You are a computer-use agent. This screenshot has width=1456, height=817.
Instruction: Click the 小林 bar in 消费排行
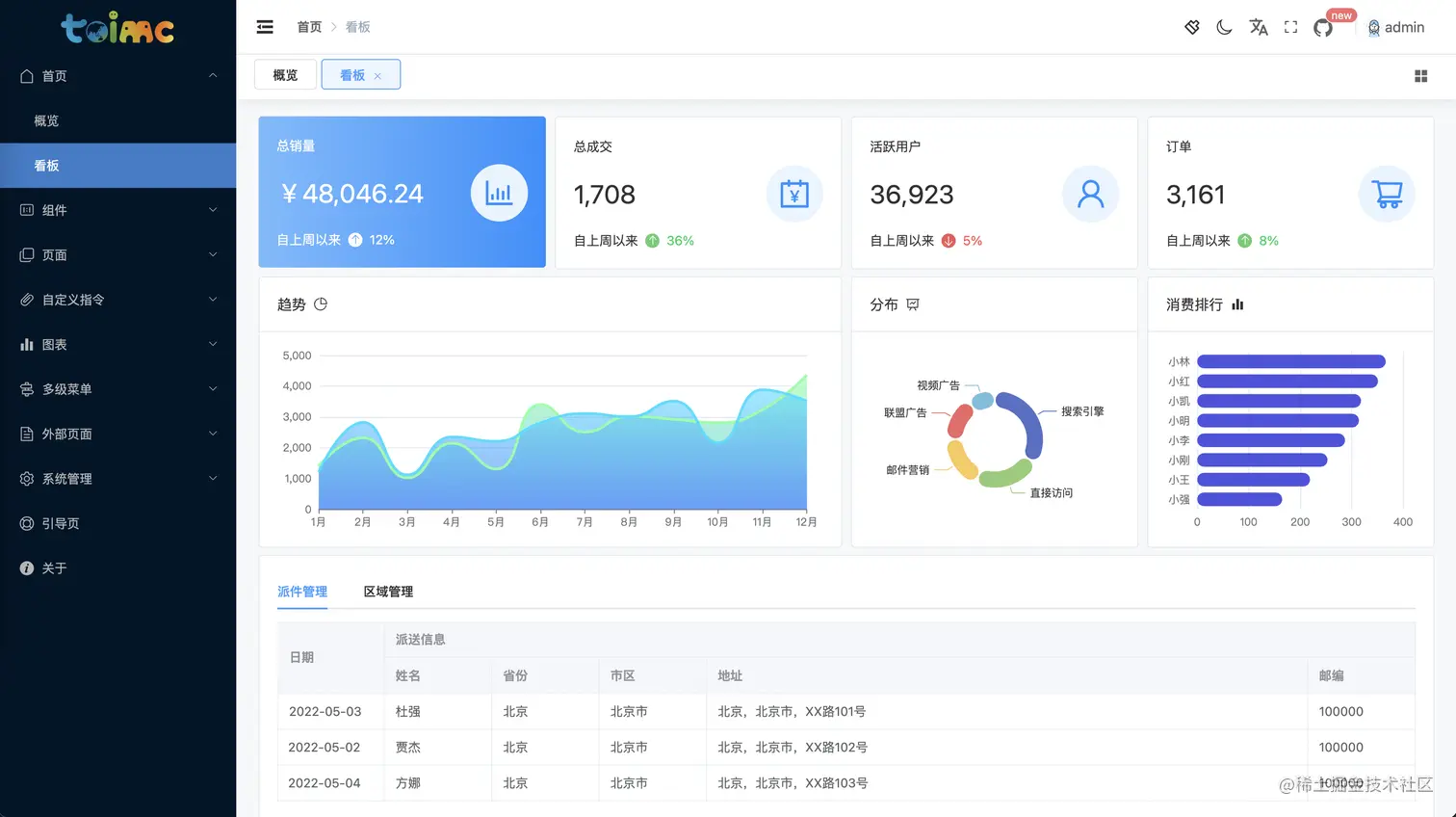pos(1291,361)
